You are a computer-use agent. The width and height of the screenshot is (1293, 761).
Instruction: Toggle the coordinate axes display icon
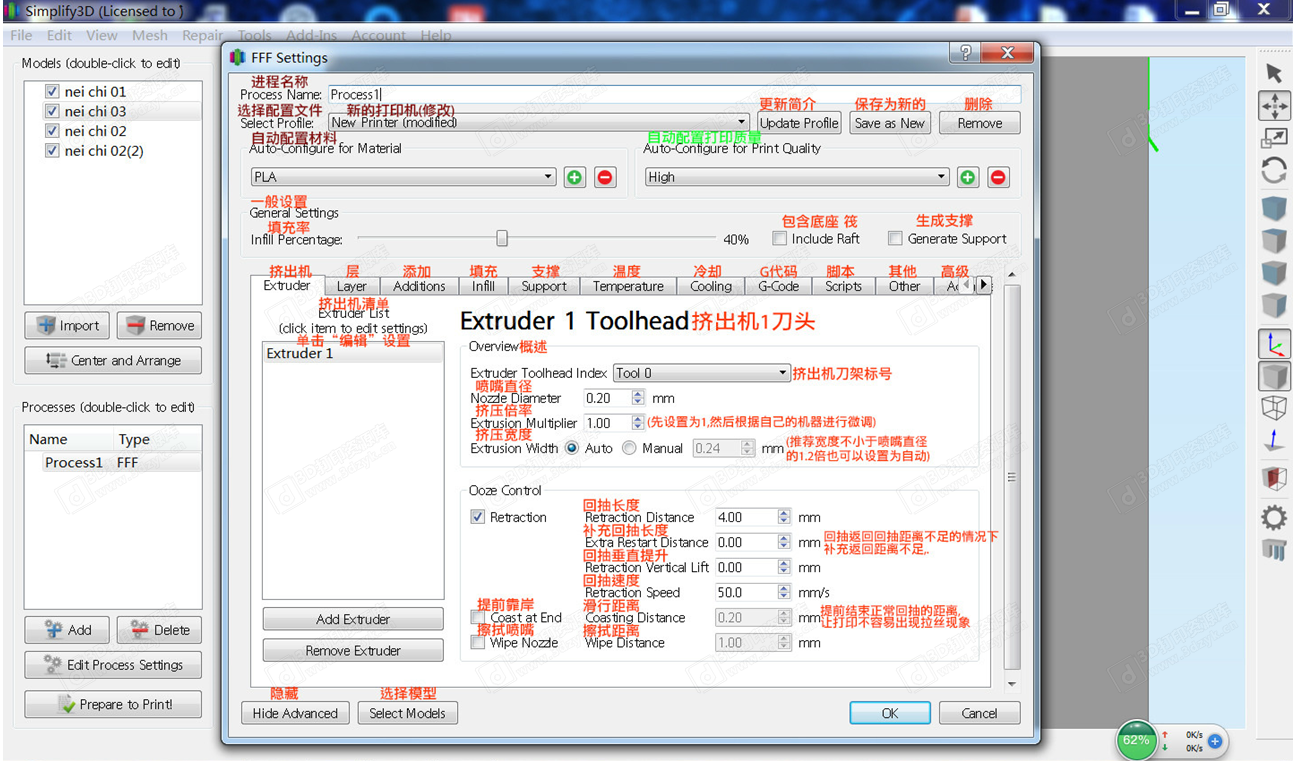tap(1273, 344)
